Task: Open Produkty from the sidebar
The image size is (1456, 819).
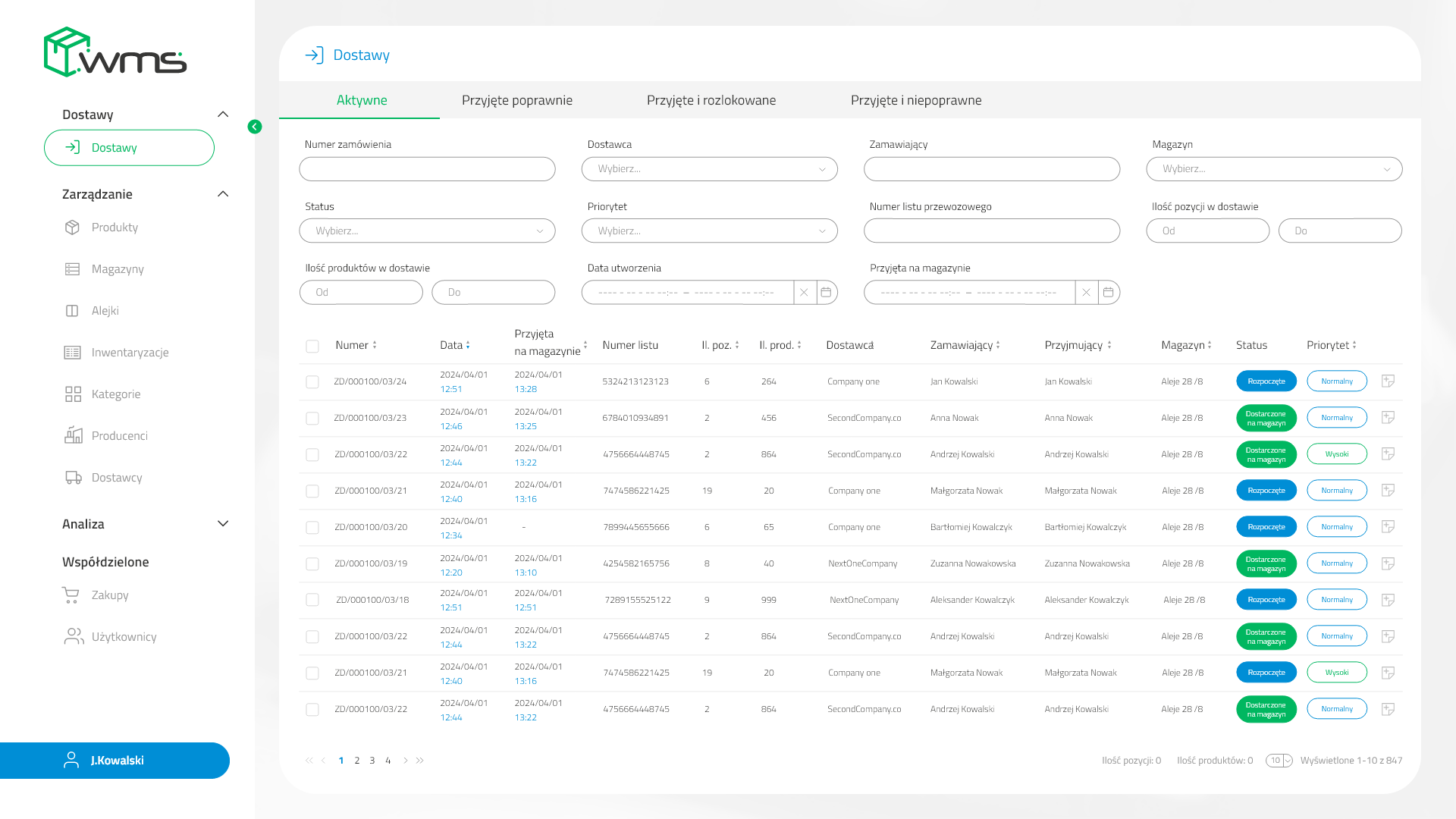Action: tap(102, 227)
